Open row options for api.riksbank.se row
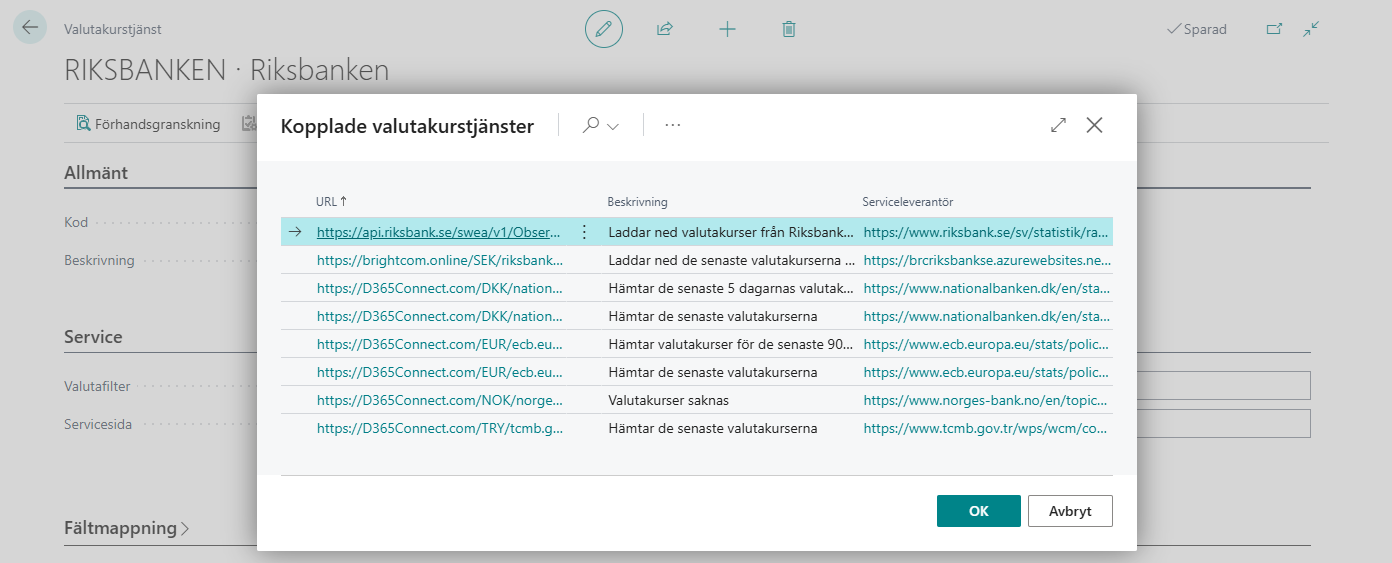 click(x=584, y=232)
